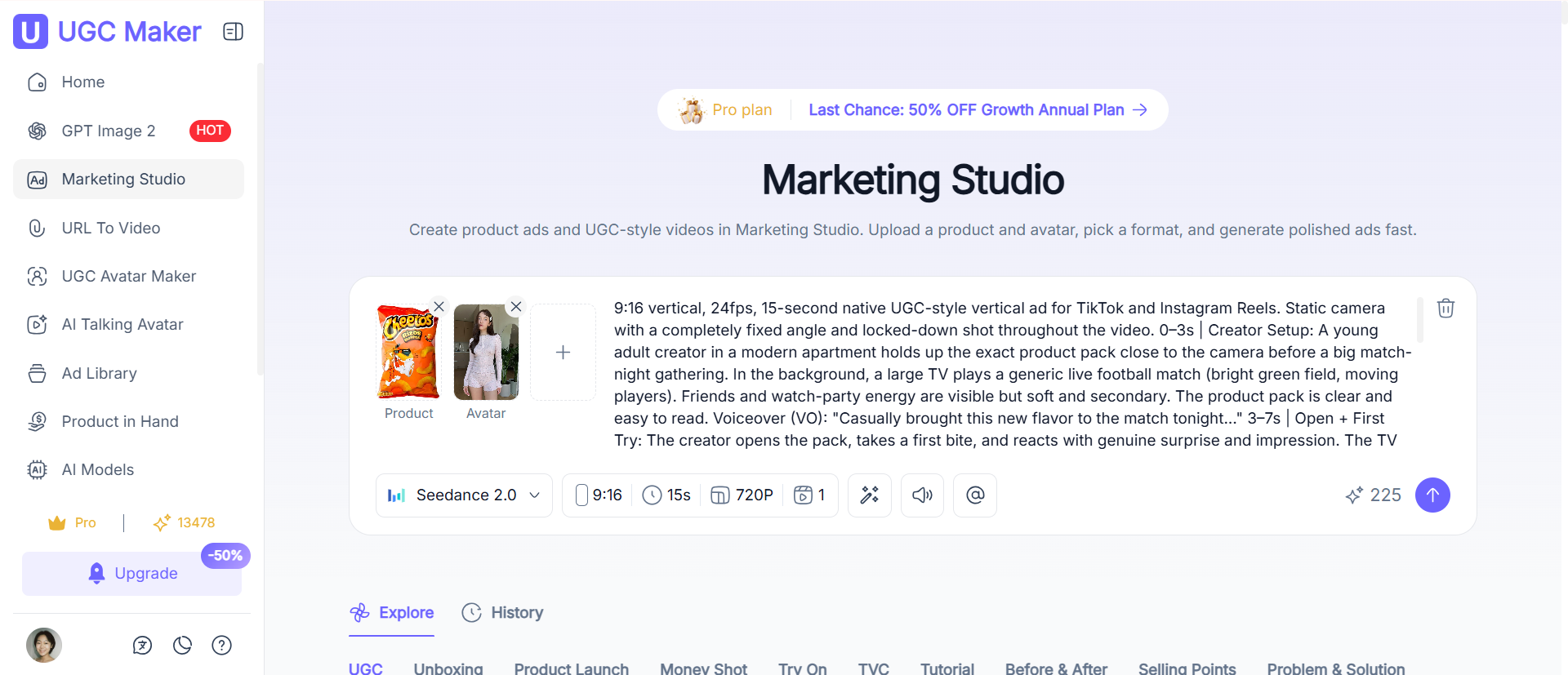Collapse the sidebar panel icon
Screen dimensions: 1568x675
pyautogui.click(x=233, y=32)
